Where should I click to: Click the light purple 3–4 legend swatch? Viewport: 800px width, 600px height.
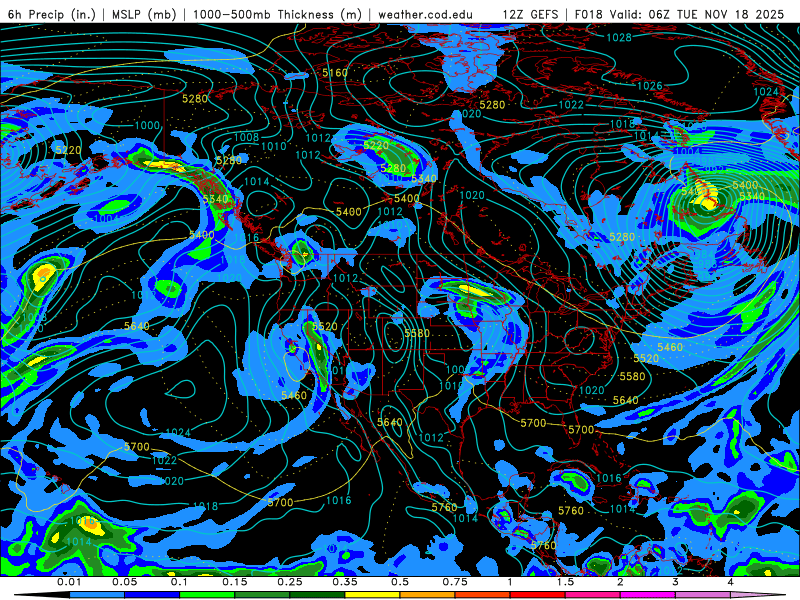(703, 595)
